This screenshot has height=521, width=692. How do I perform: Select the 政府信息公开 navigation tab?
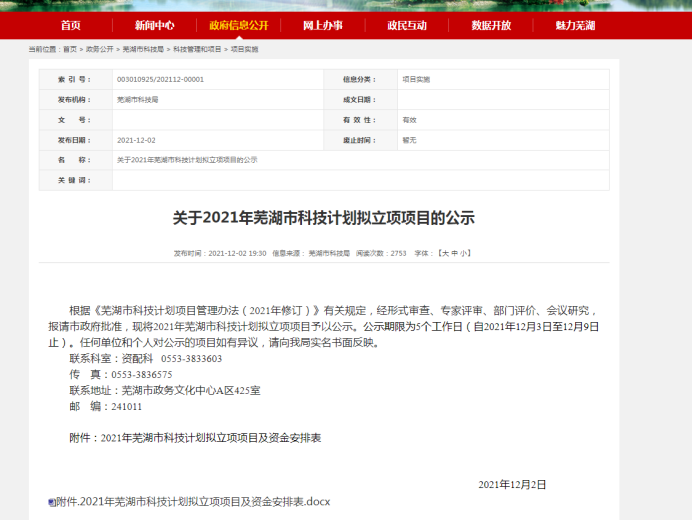pos(238,25)
